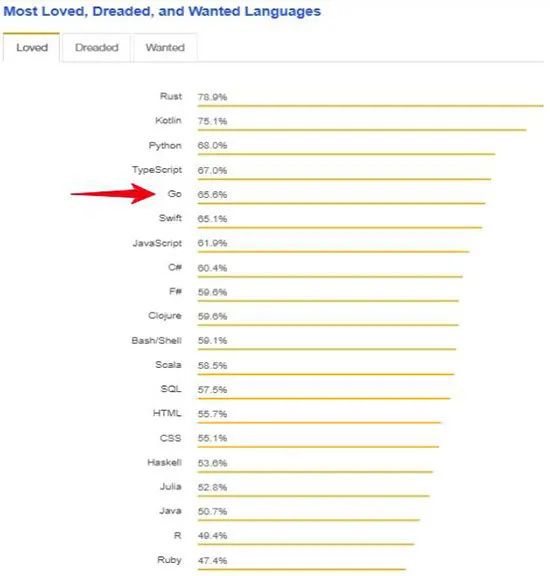Viewport: 550px width, 576px height.
Task: Click the Clojure label
Action: click(x=165, y=316)
